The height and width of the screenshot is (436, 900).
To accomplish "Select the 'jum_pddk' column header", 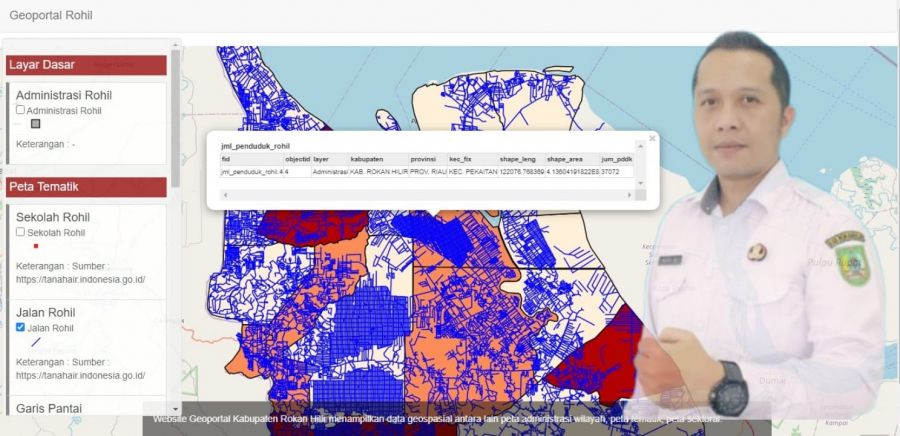I will 617,159.
